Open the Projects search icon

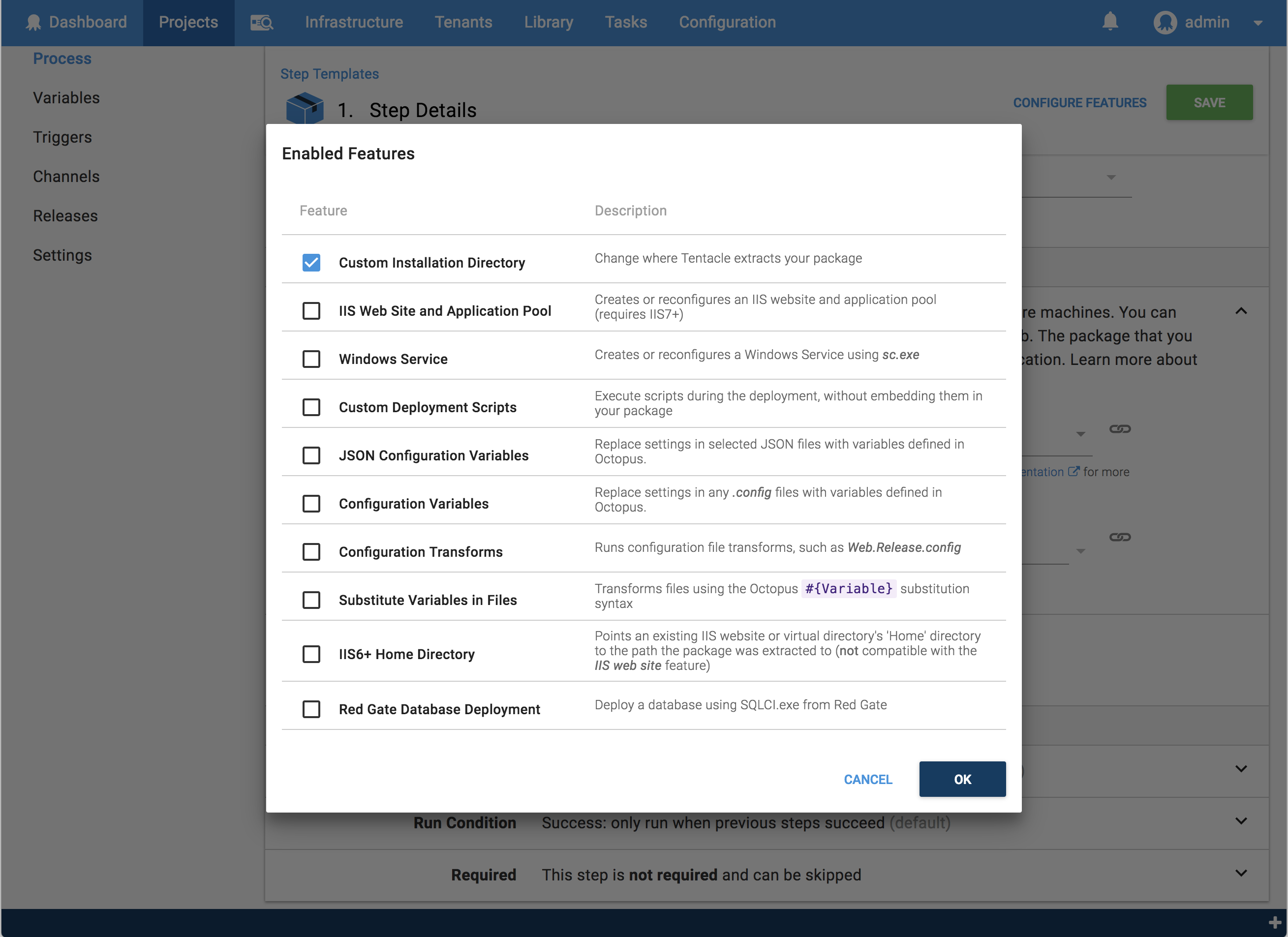[x=261, y=22]
